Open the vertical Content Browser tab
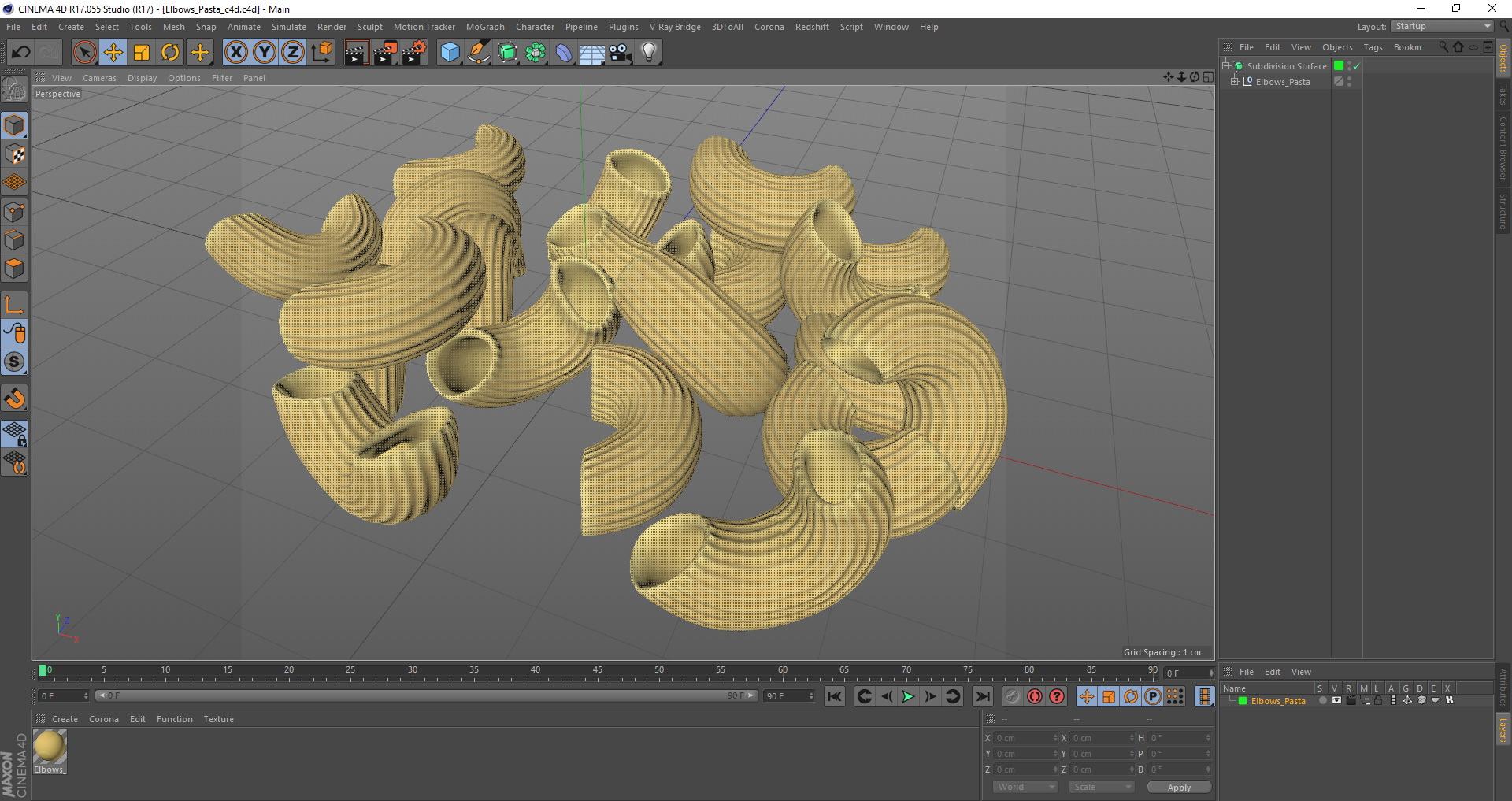Image resolution: width=1512 pixels, height=801 pixels. (1503, 148)
